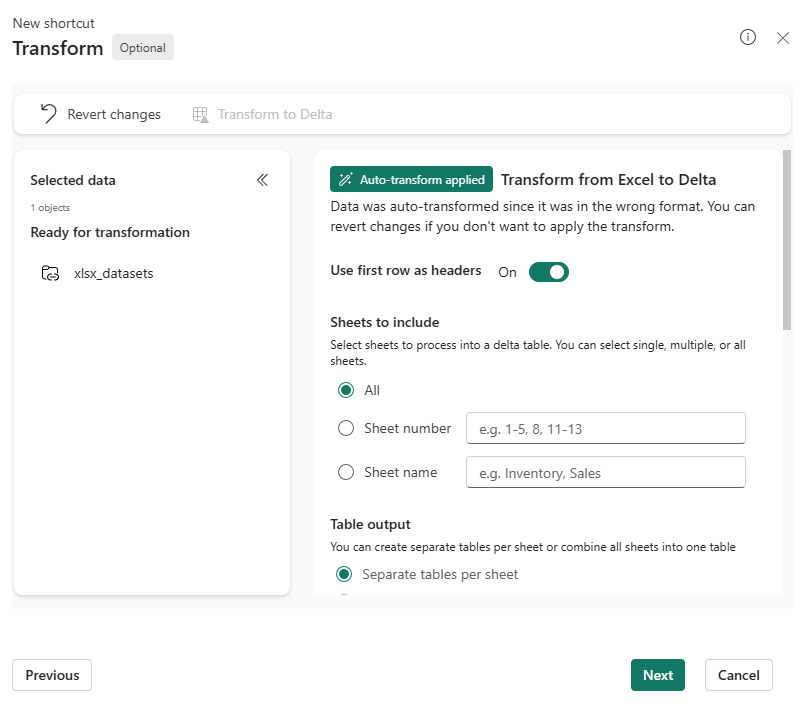Click the info icon in the header

tap(748, 37)
